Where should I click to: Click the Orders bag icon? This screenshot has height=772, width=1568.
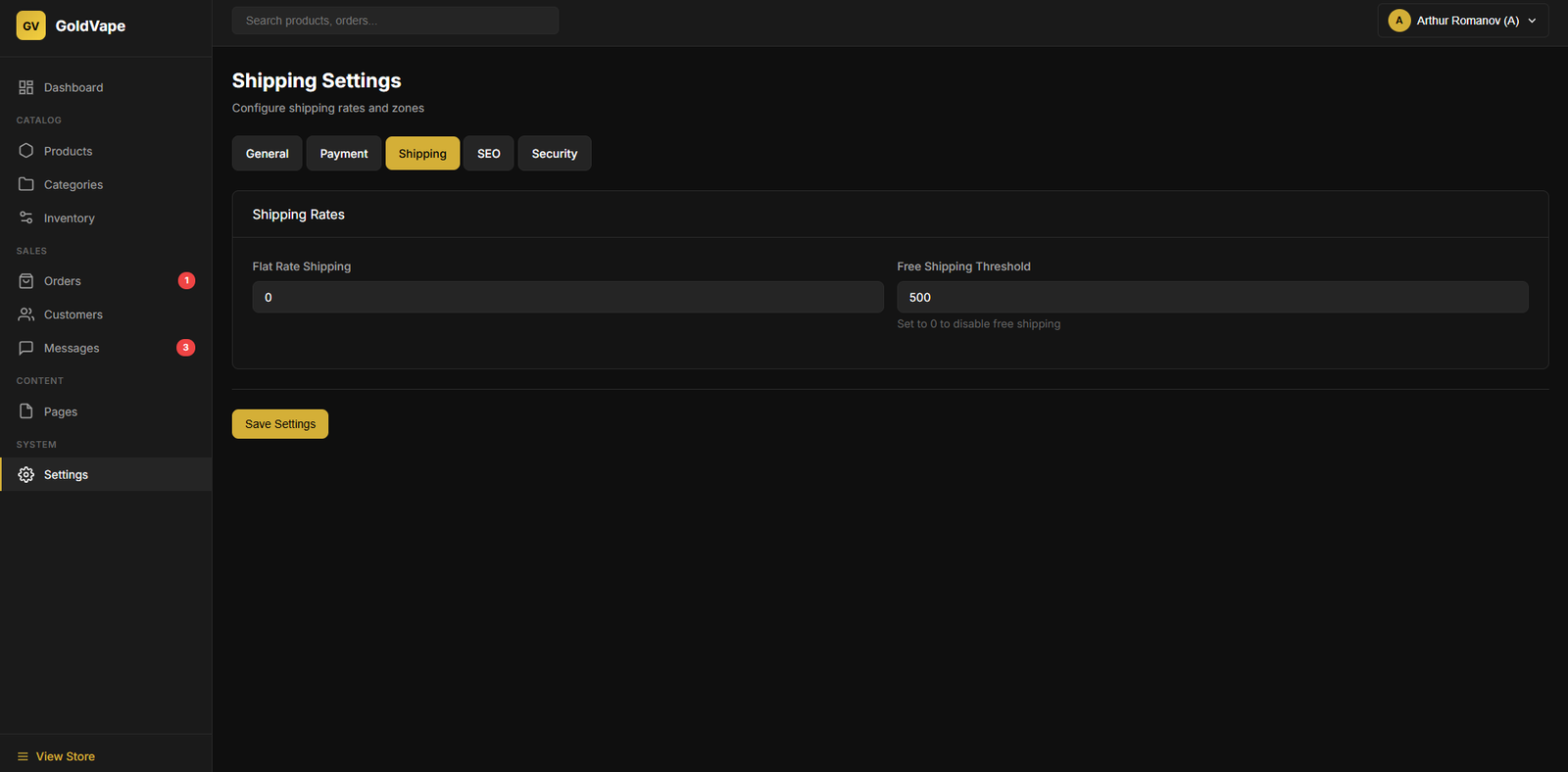click(26, 281)
